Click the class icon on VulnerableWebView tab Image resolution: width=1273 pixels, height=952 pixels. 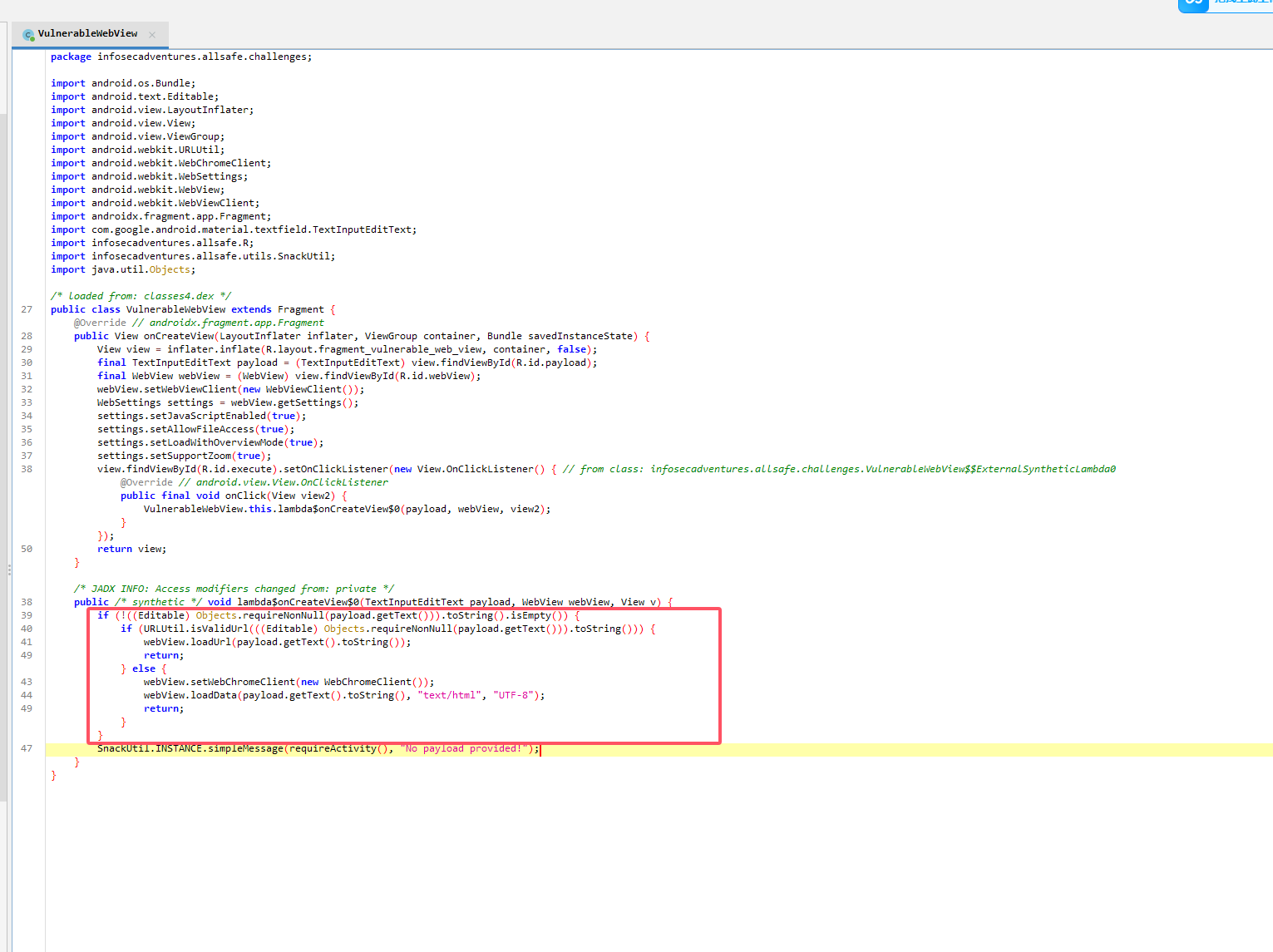pos(28,35)
